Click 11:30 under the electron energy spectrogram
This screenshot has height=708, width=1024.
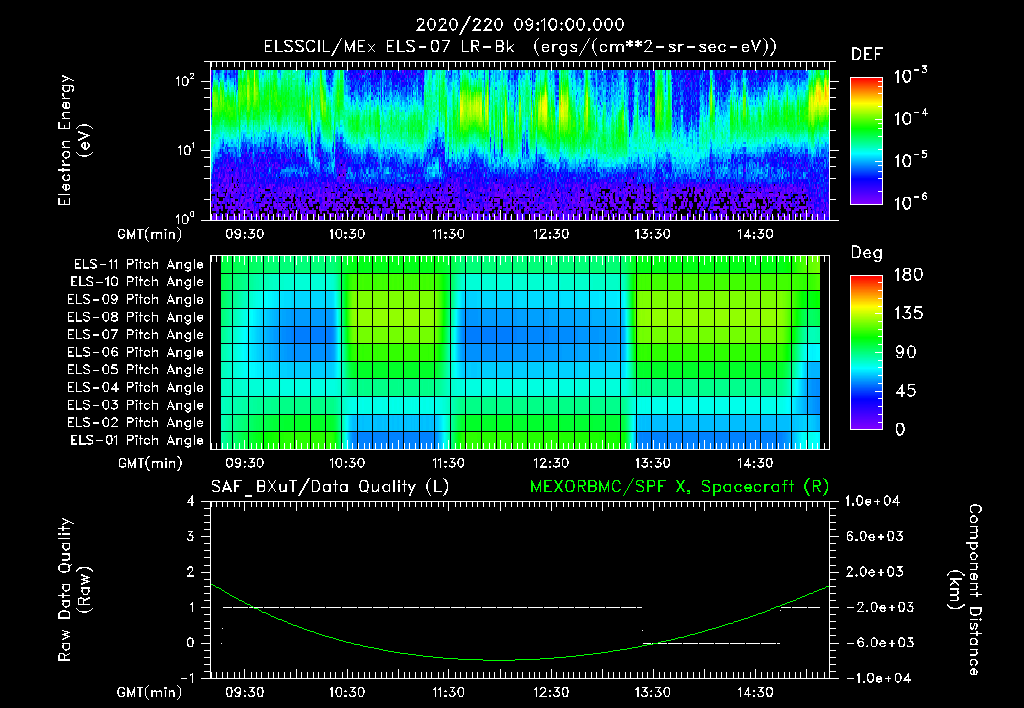(x=448, y=234)
